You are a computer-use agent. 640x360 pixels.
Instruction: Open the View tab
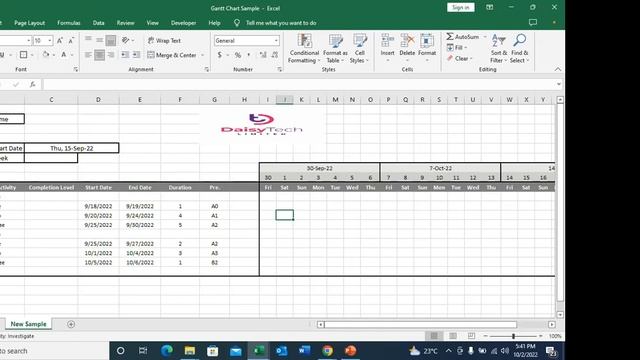tap(153, 23)
